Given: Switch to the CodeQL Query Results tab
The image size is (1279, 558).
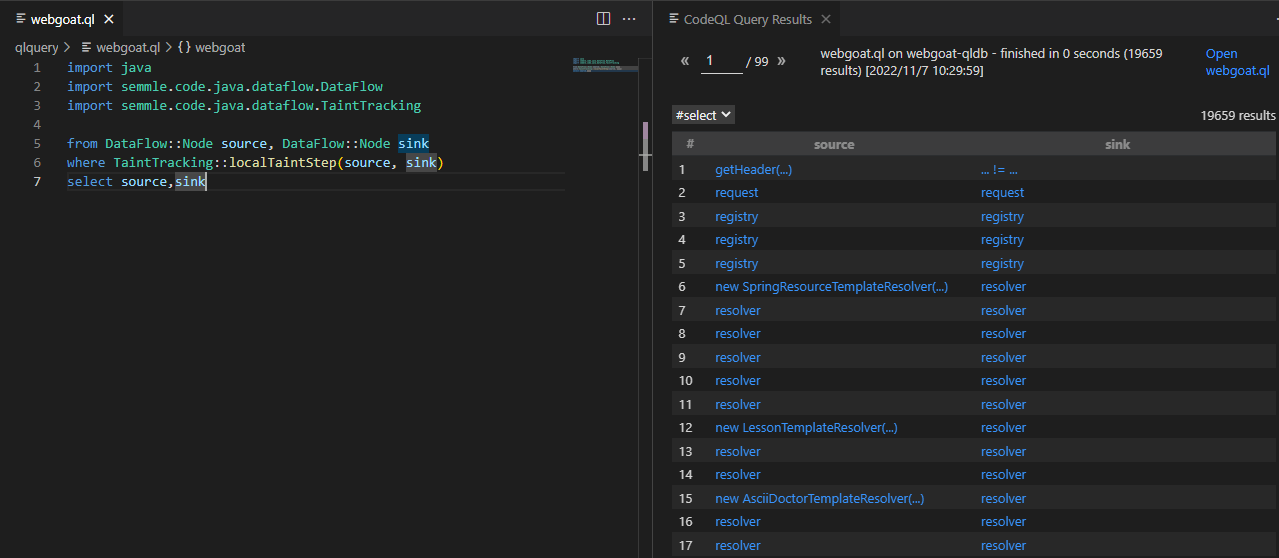Looking at the screenshot, I should coord(746,19).
